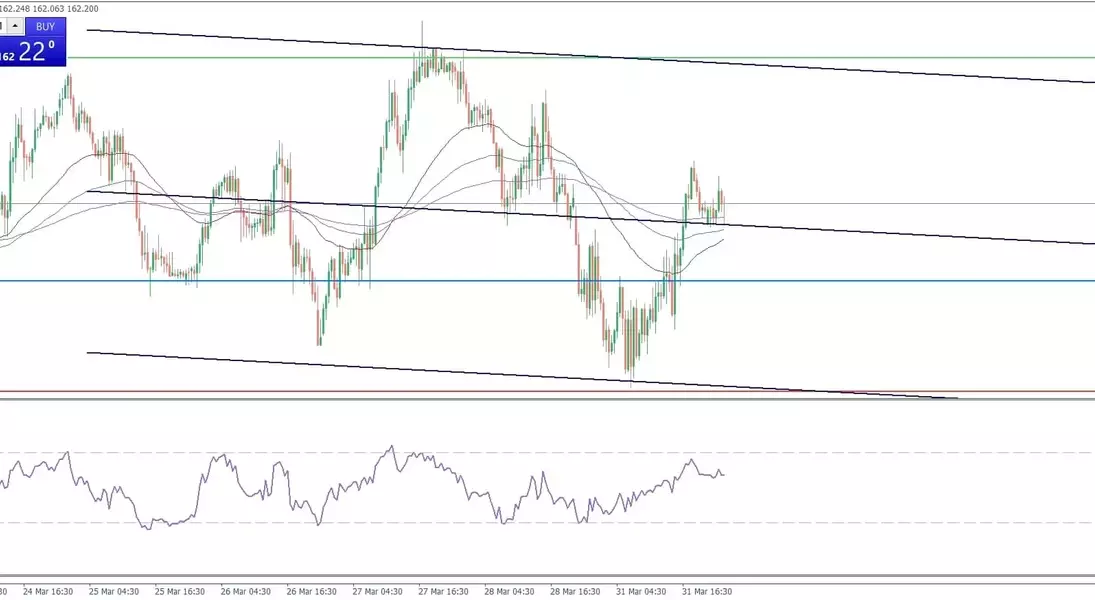Click the 31 Mar 16:30 time label

(708, 591)
